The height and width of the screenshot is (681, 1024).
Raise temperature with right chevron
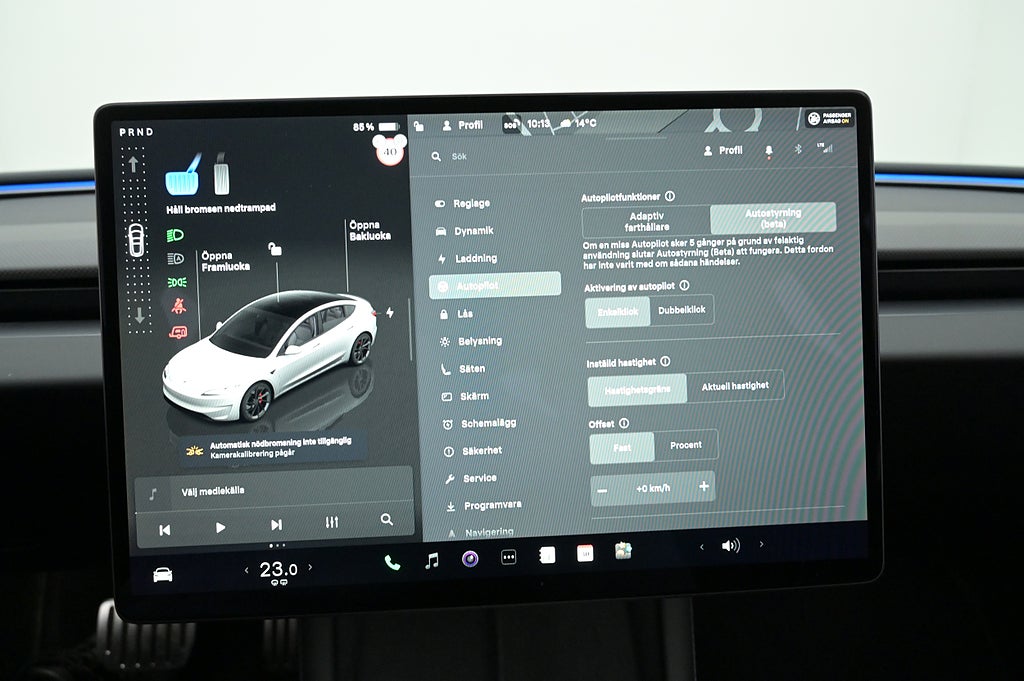click(x=310, y=568)
